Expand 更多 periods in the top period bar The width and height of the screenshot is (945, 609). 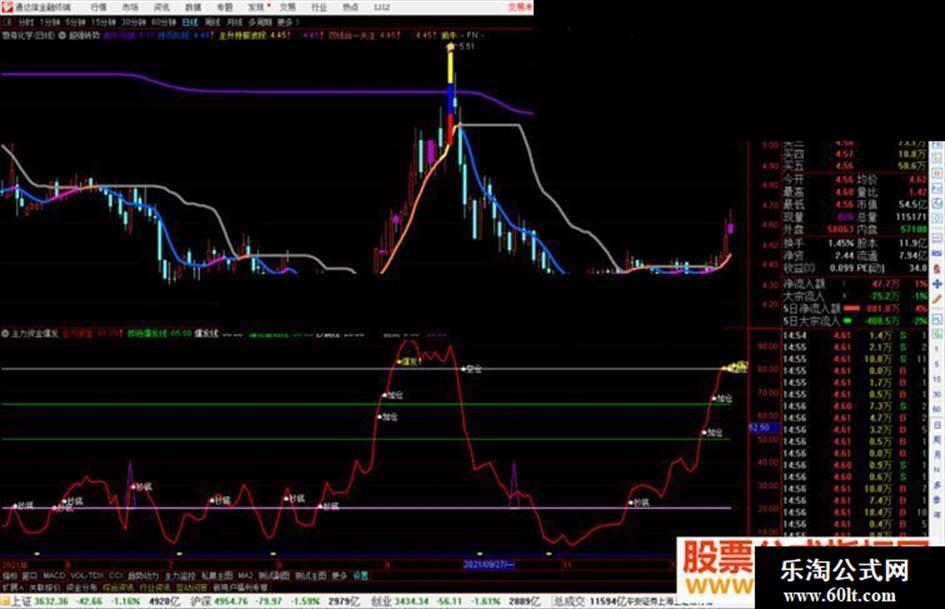click(x=286, y=22)
